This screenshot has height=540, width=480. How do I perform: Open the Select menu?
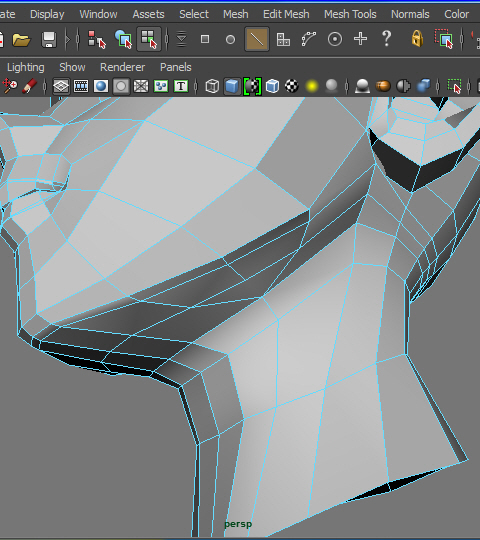194,14
